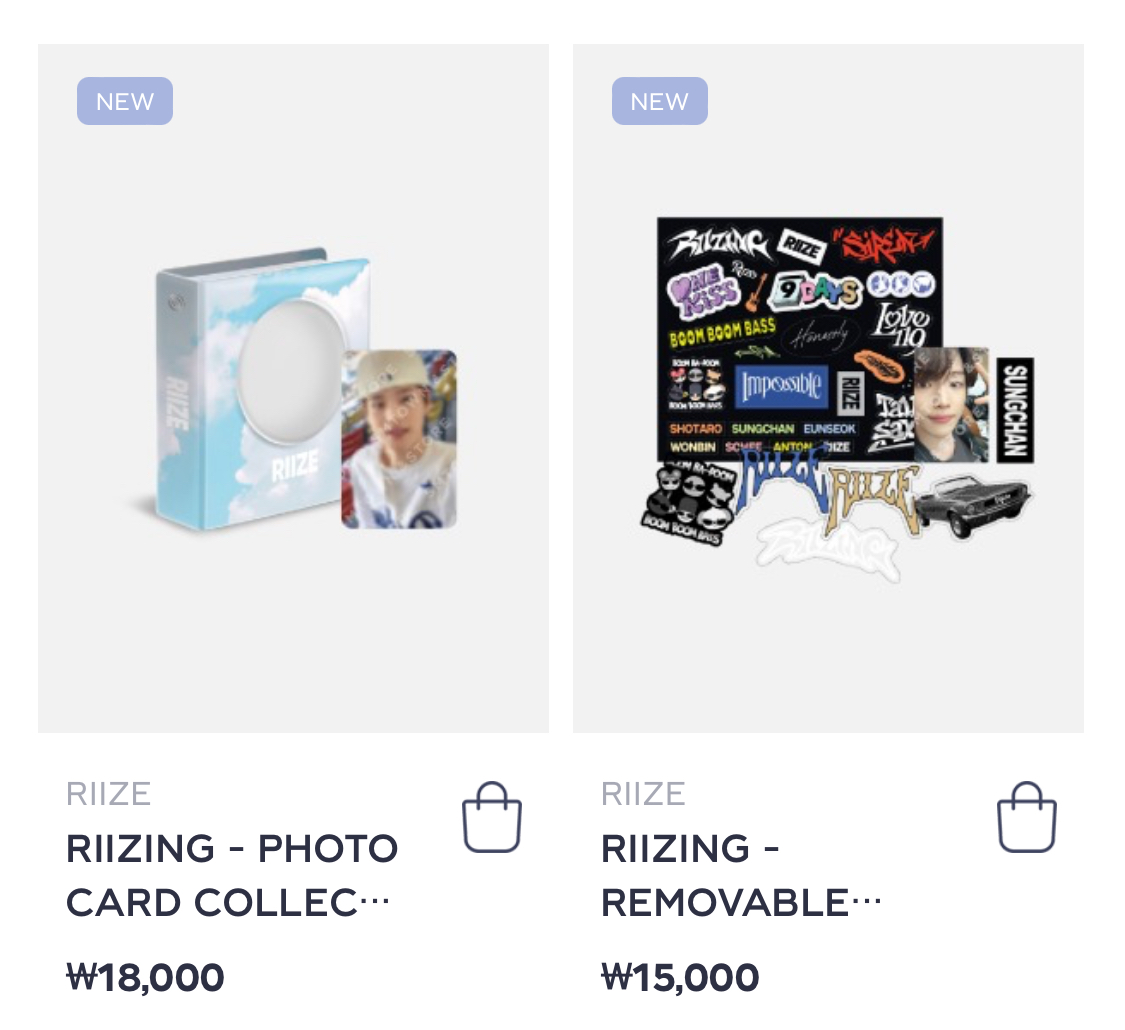This screenshot has height=1030, width=1125.
Task: Click the SUNGCHAN name sticker in the image
Action: click(1015, 410)
